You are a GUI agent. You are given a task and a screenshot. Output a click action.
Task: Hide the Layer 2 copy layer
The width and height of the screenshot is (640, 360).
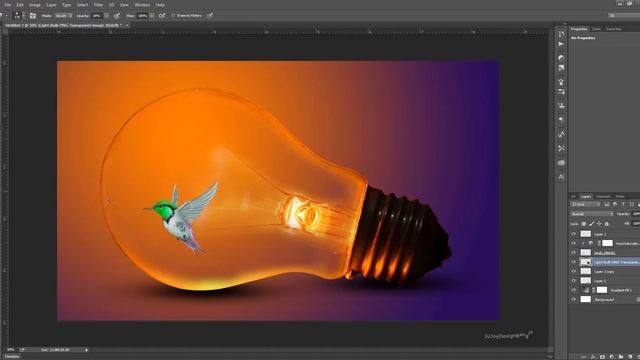pyautogui.click(x=573, y=271)
